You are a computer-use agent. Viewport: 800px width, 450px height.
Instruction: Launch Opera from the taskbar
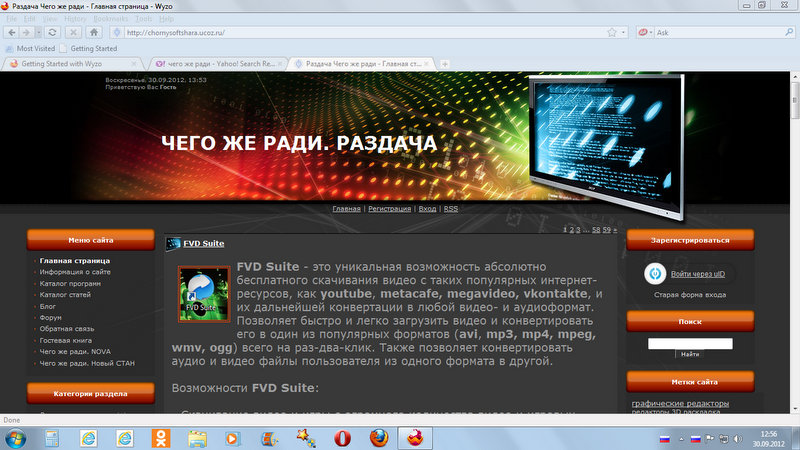pyautogui.click(x=342, y=438)
